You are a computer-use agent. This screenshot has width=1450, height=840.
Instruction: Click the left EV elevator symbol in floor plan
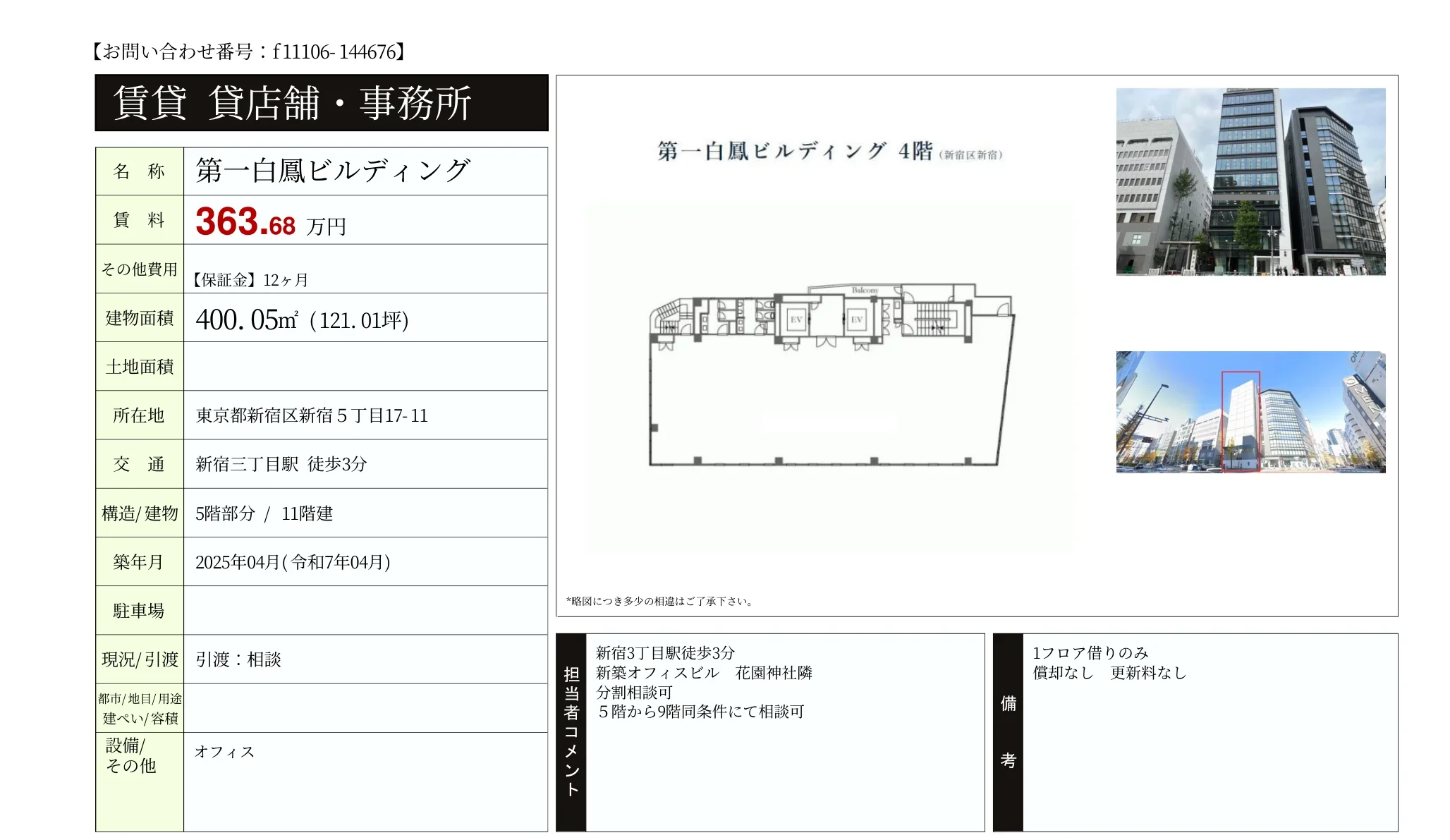(x=796, y=319)
